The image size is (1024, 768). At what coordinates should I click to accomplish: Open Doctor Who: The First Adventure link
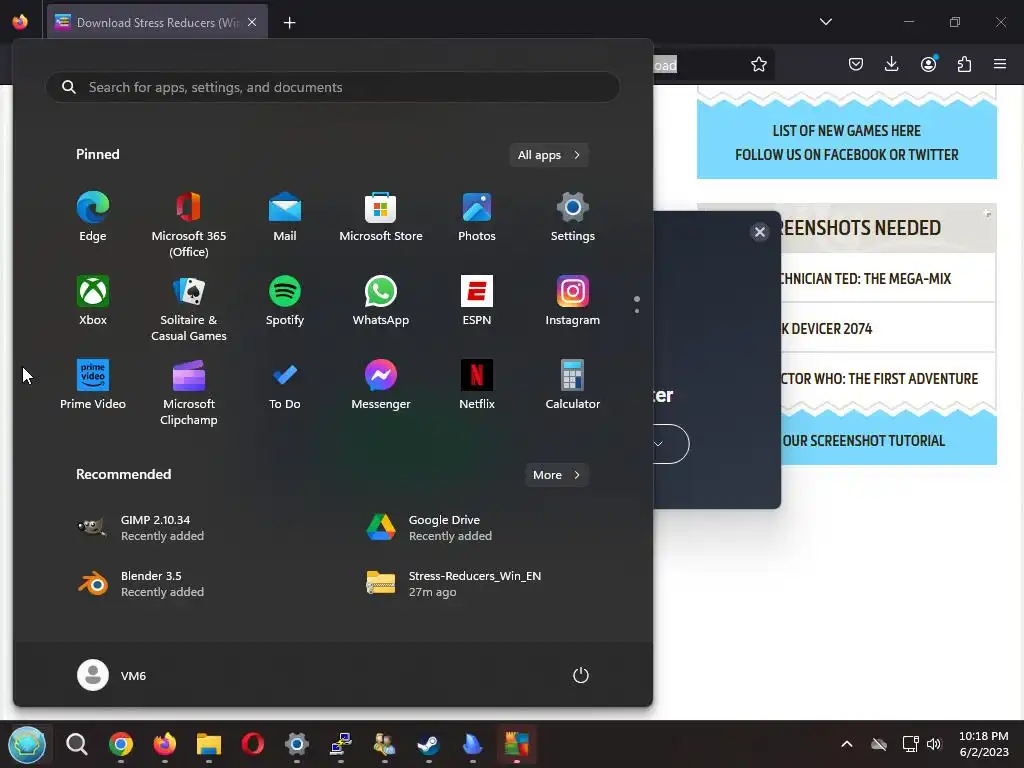click(880, 379)
